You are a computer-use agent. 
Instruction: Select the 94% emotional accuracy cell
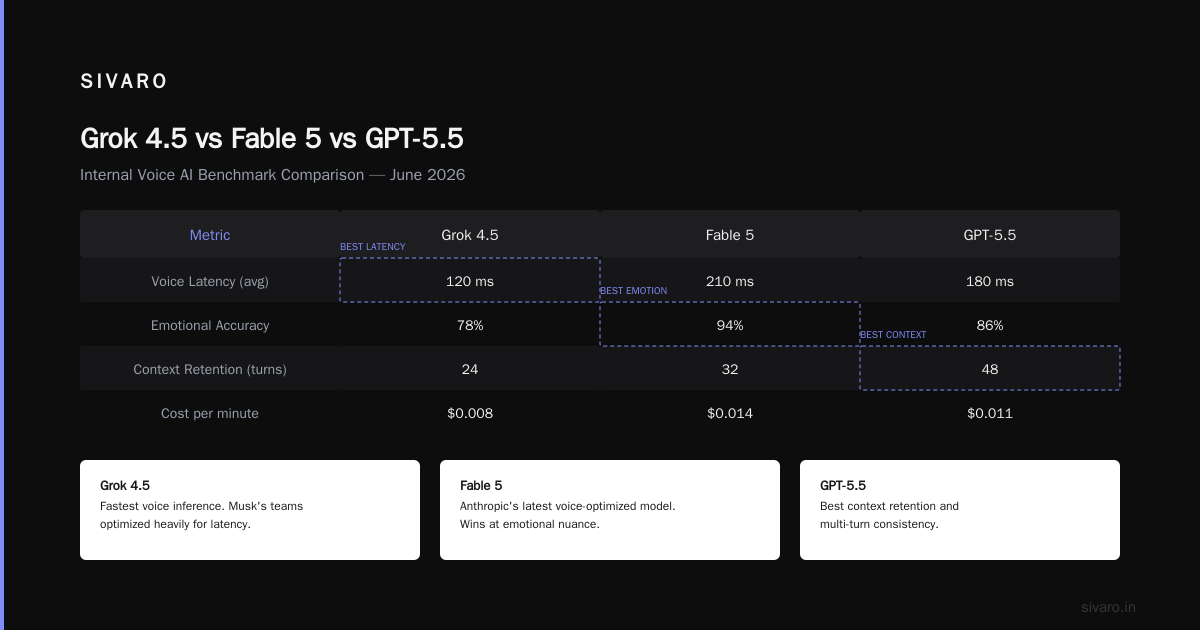click(x=730, y=325)
